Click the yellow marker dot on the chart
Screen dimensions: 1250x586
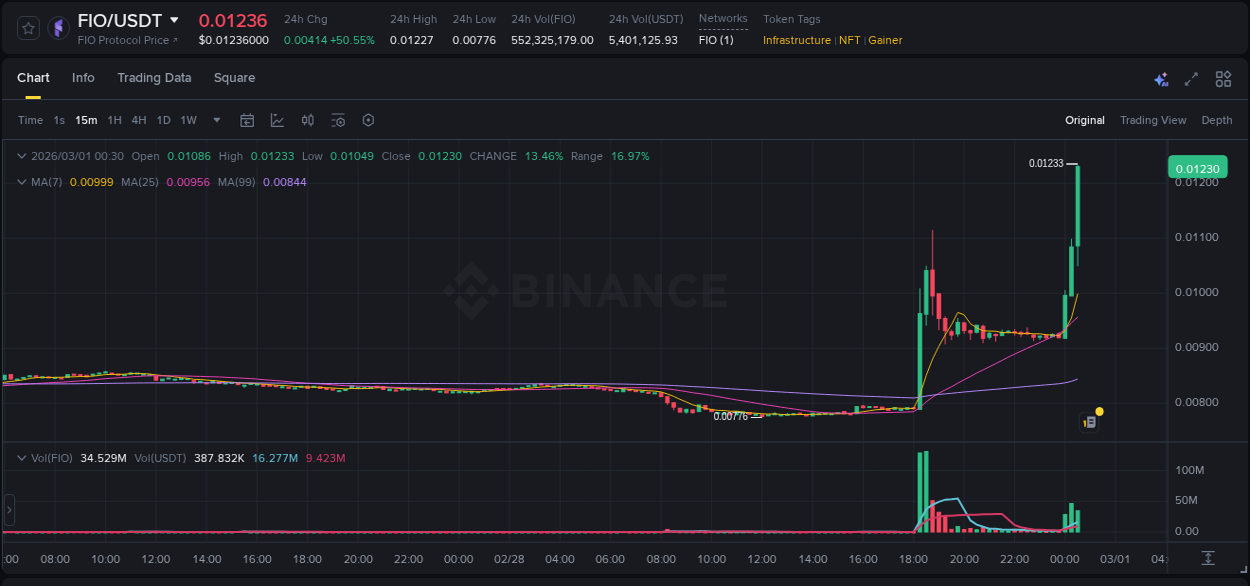pos(1099,411)
